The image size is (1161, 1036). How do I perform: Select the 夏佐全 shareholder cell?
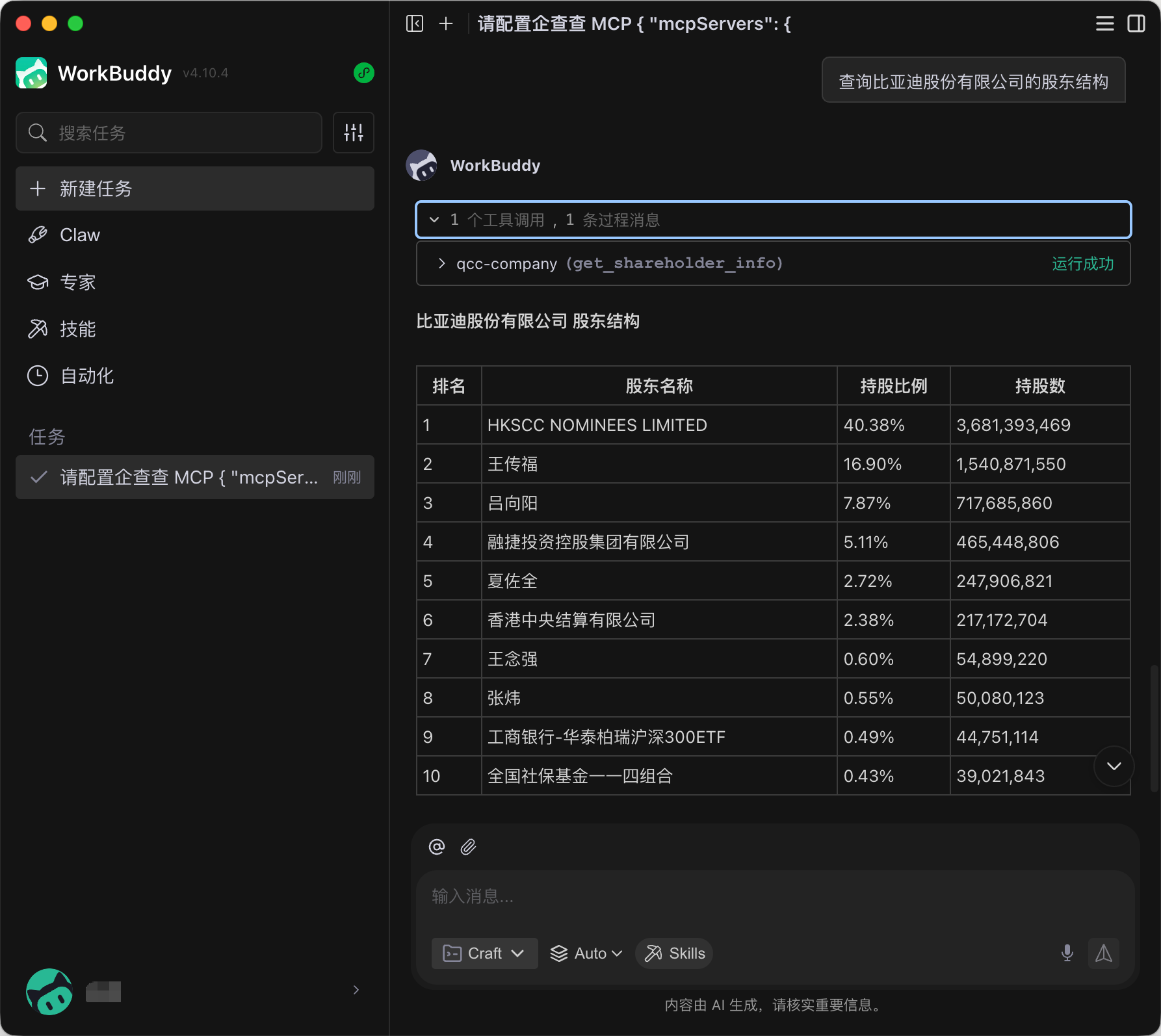pos(659,581)
